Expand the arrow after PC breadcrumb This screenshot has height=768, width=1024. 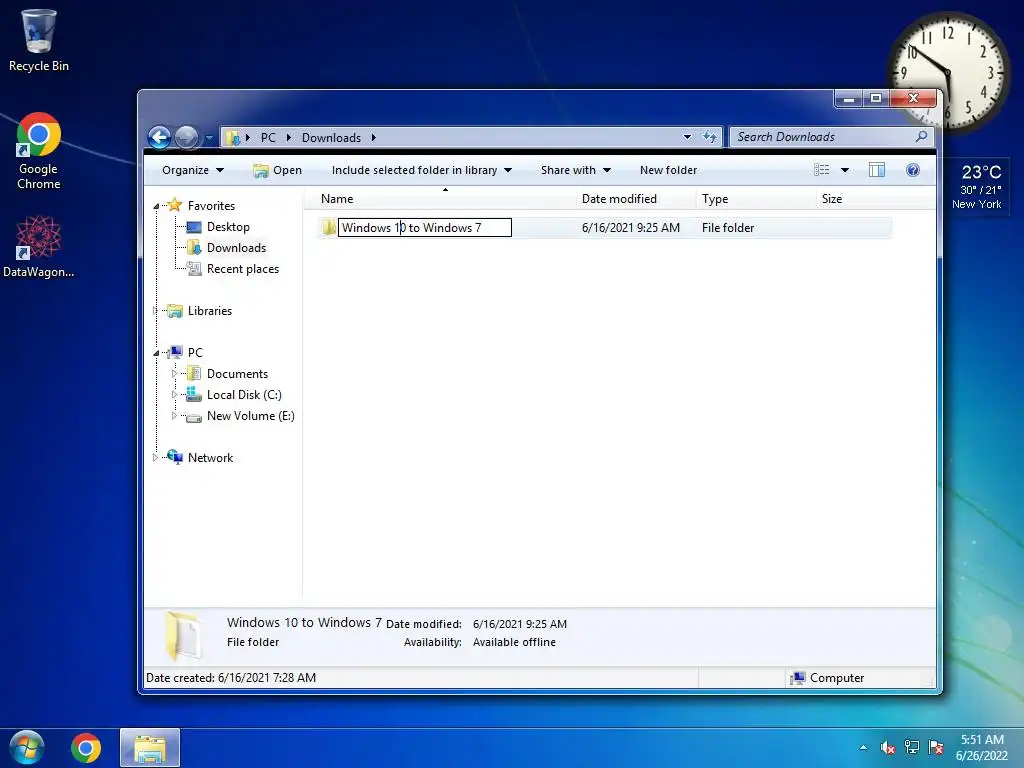288,137
